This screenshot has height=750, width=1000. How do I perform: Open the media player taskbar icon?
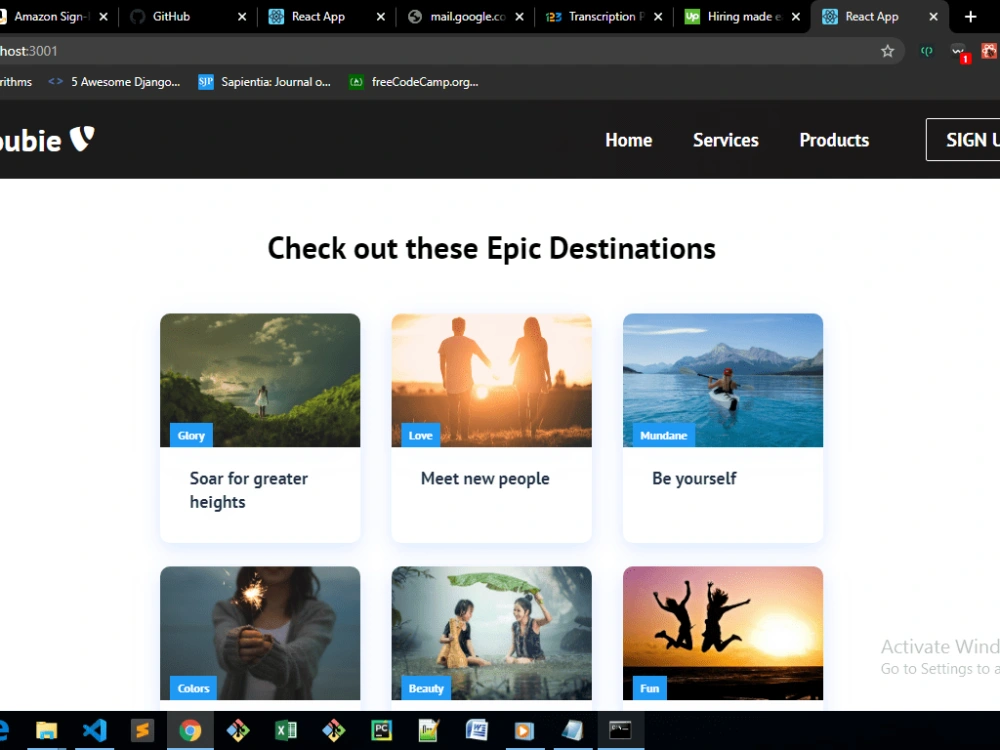coord(524,730)
